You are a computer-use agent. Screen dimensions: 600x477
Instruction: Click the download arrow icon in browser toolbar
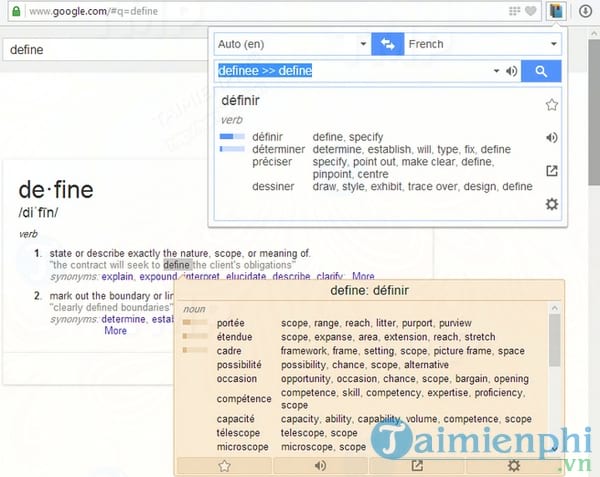pos(585,11)
